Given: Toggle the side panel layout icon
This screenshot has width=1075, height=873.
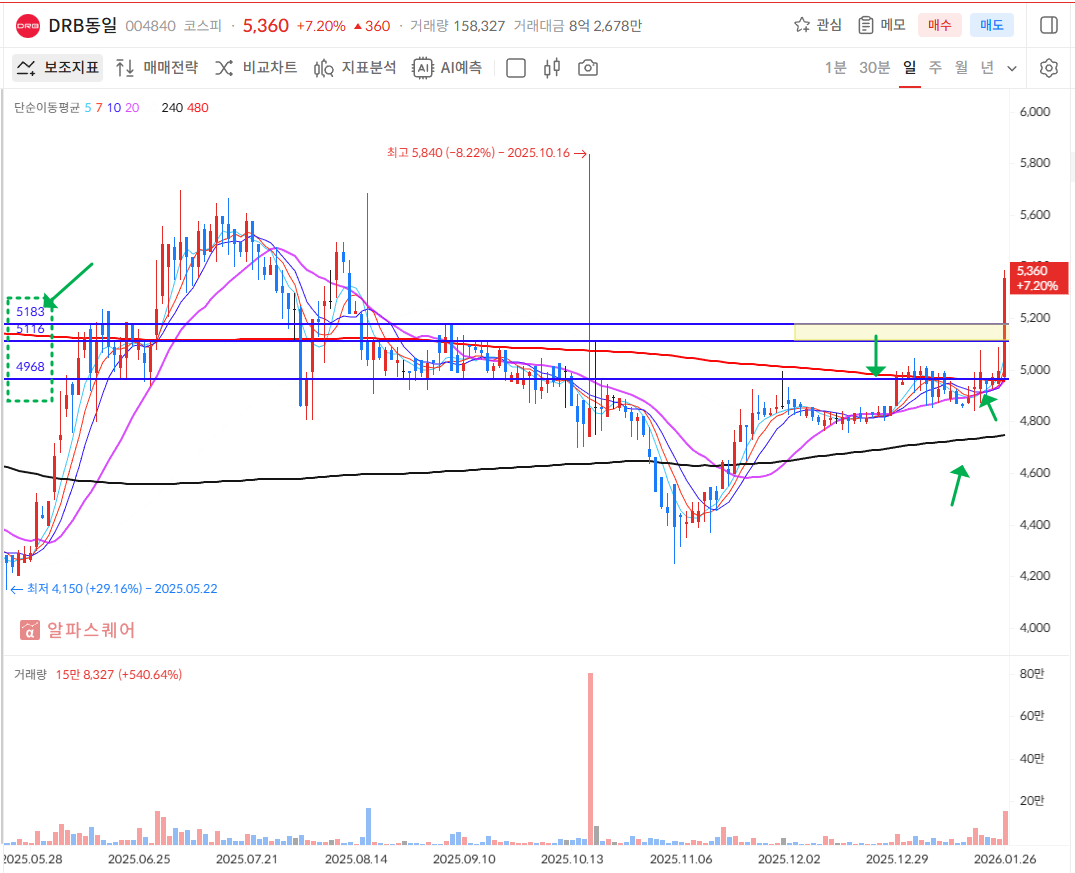Looking at the screenshot, I should [1048, 25].
